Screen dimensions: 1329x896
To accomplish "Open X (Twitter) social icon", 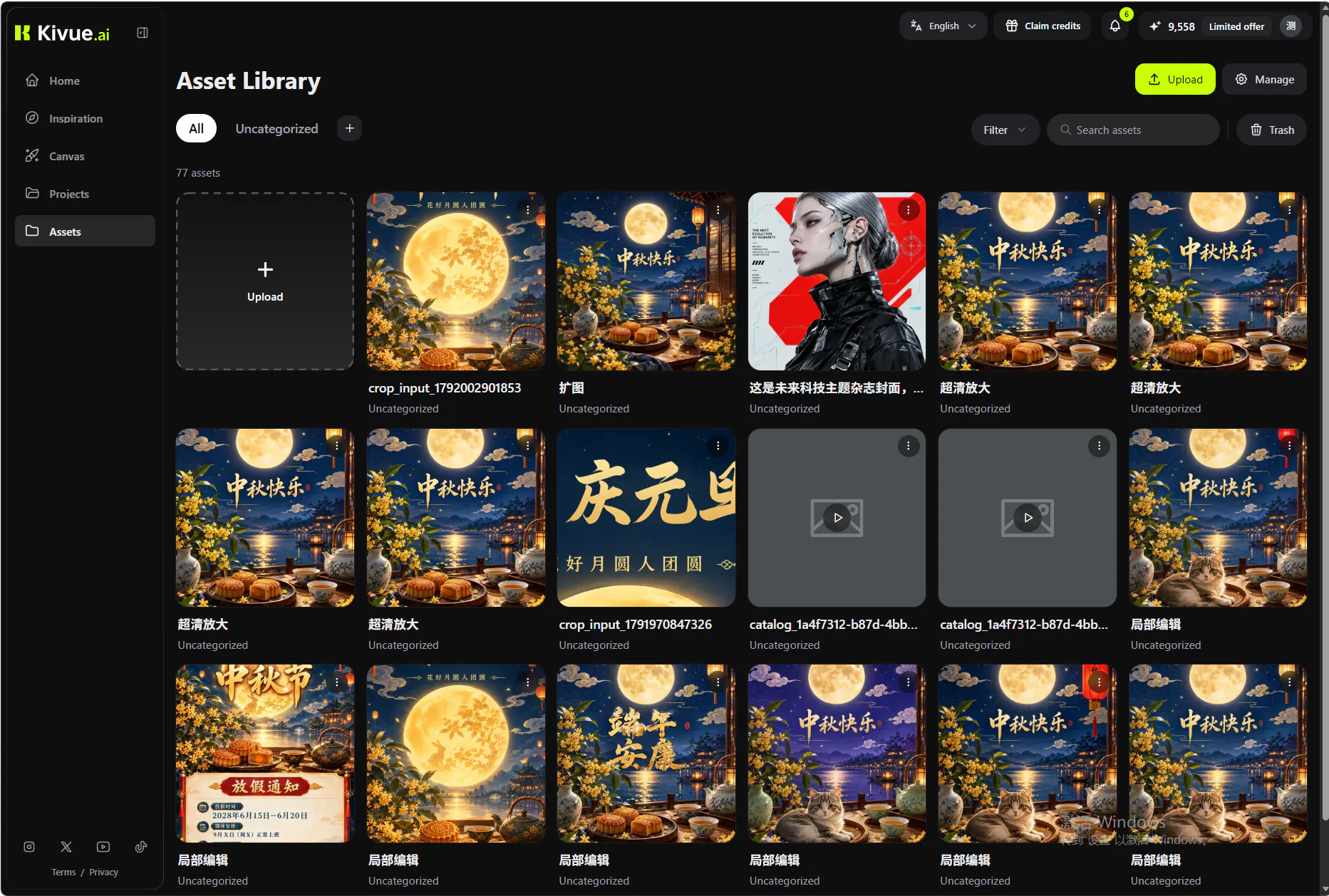I will (66, 847).
